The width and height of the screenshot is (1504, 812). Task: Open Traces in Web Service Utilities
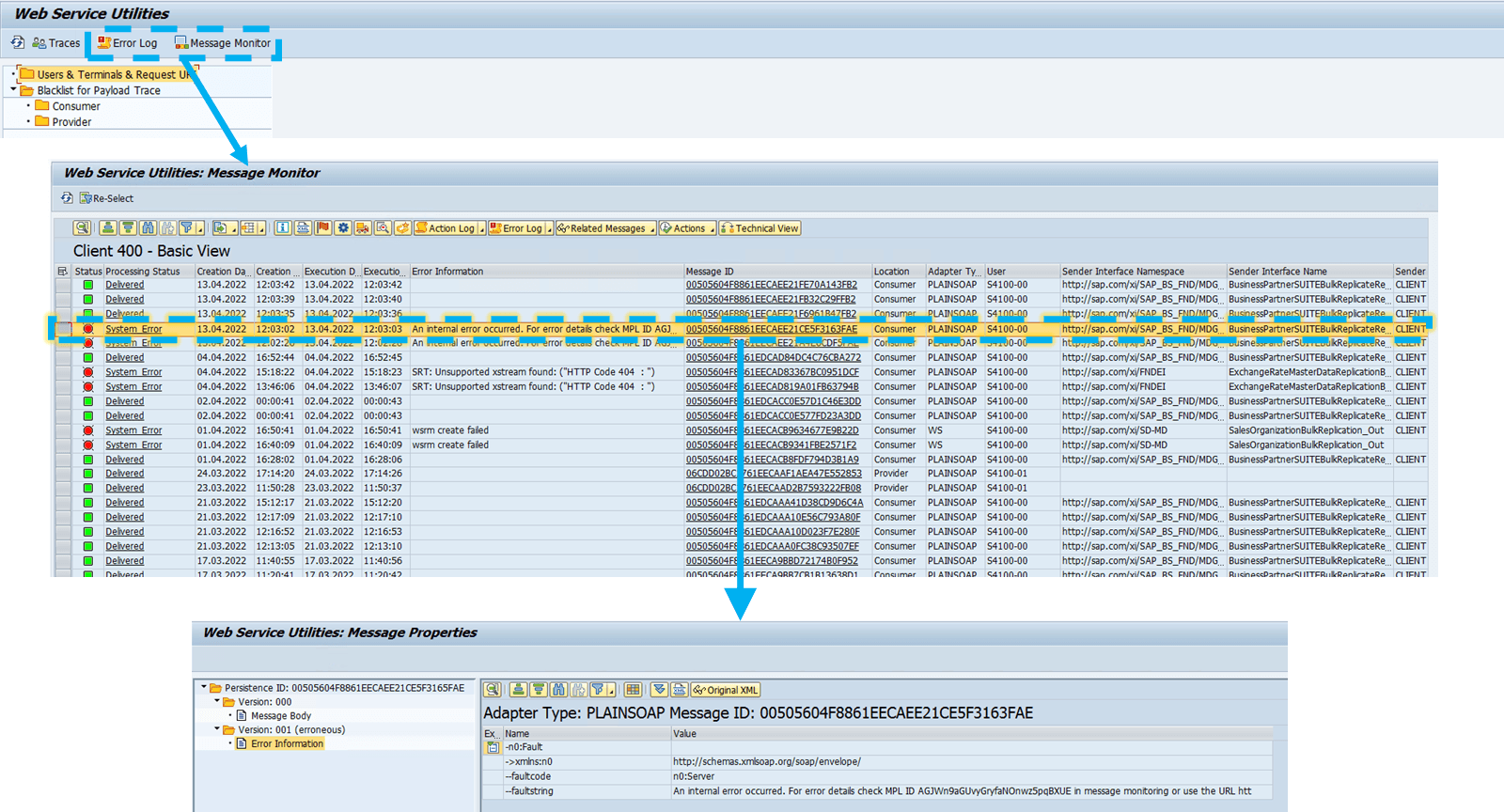point(56,43)
